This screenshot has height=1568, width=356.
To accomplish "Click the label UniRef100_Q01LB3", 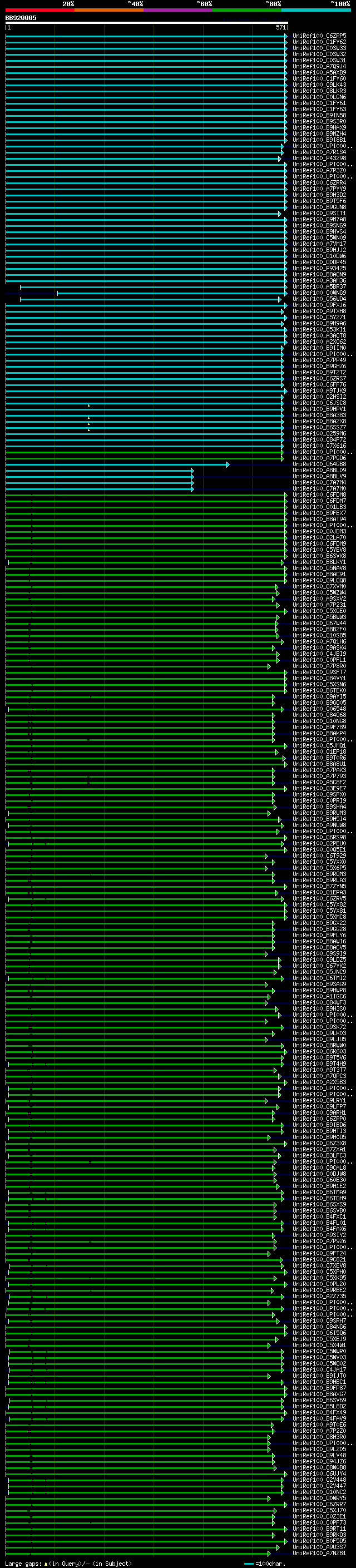I will (319, 507).
